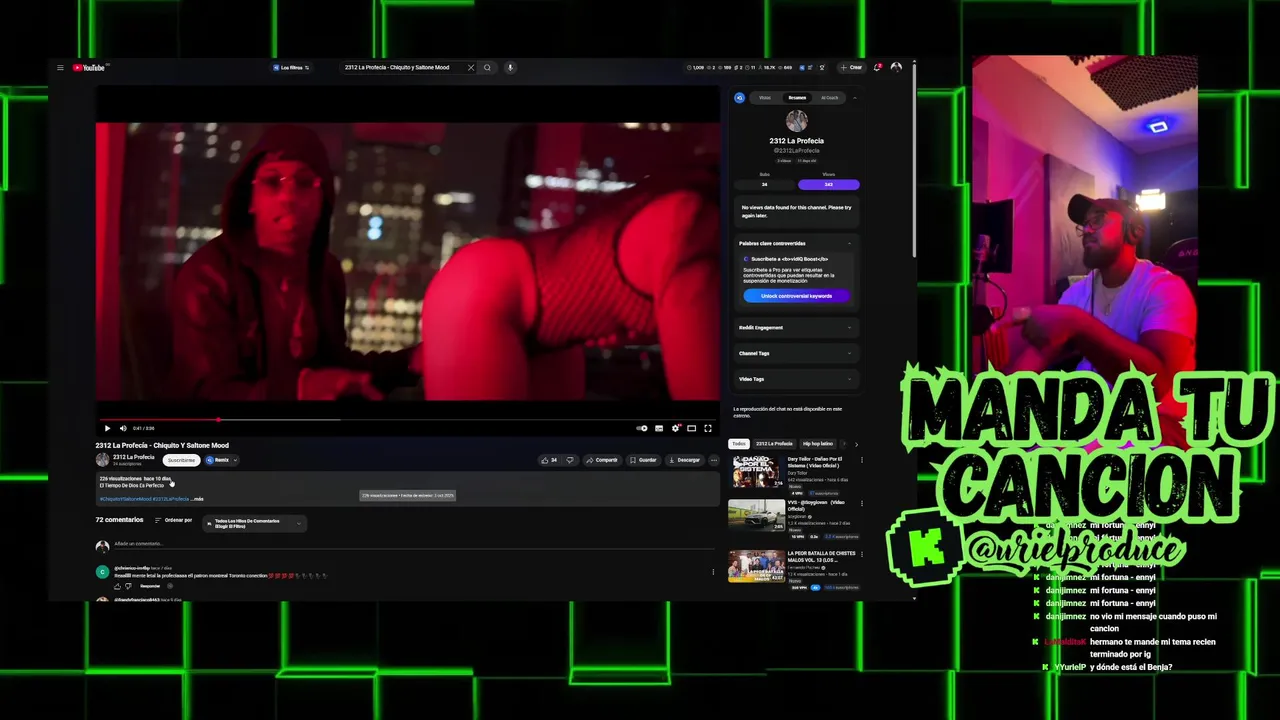Reply to the first comment with Responder
This screenshot has height=720, width=1280.
point(150,586)
